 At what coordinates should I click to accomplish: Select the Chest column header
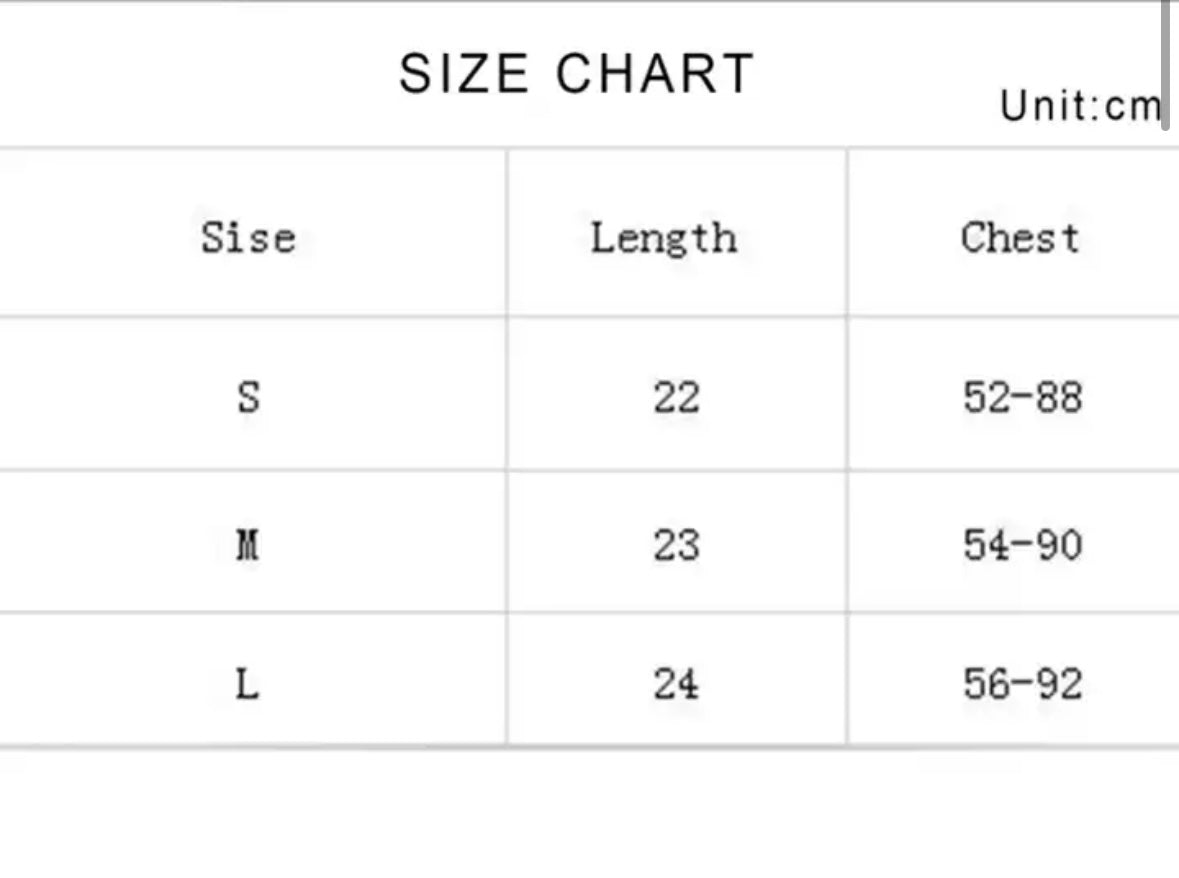coord(1020,238)
